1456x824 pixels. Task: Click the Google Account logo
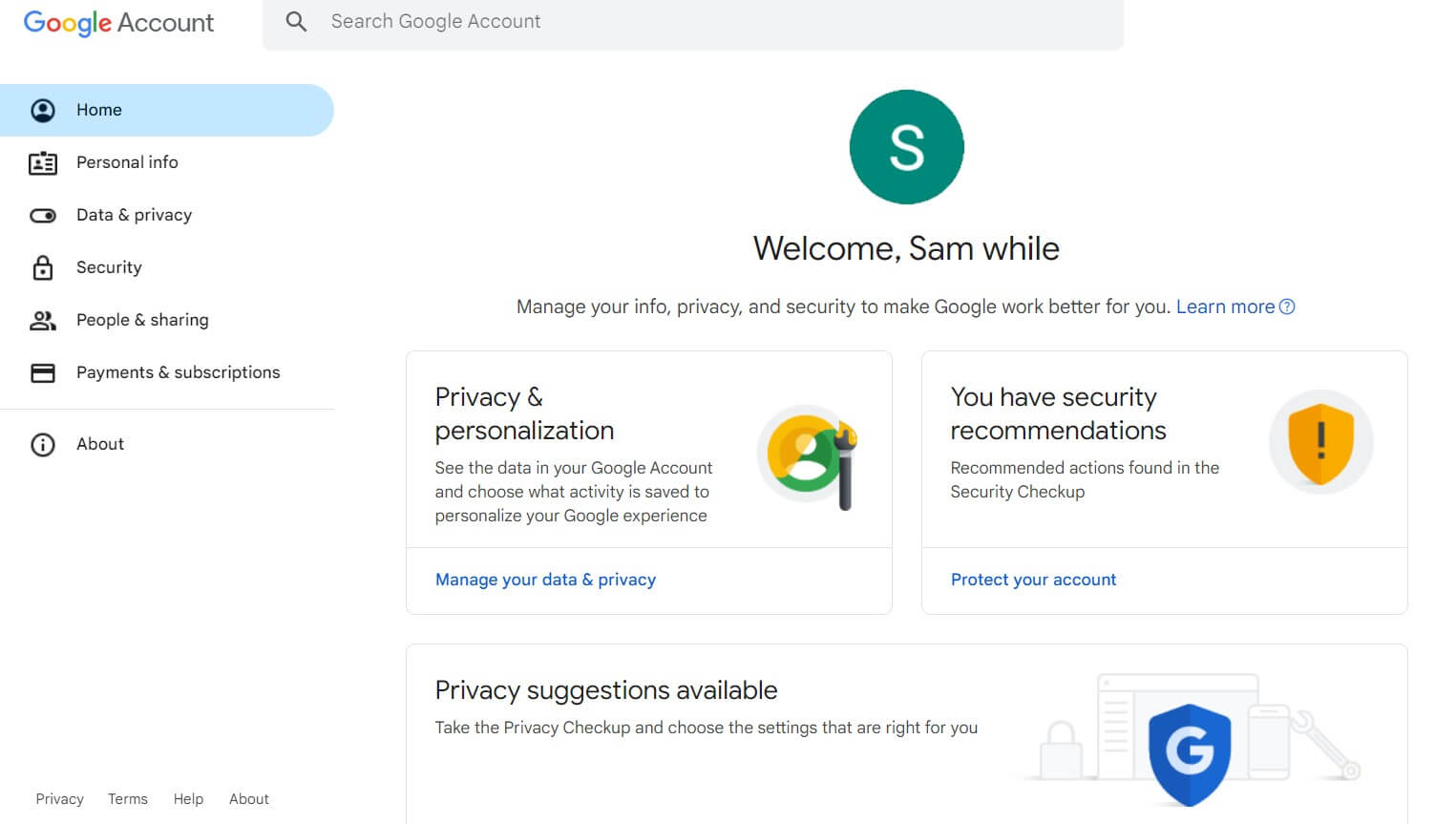coord(118,23)
